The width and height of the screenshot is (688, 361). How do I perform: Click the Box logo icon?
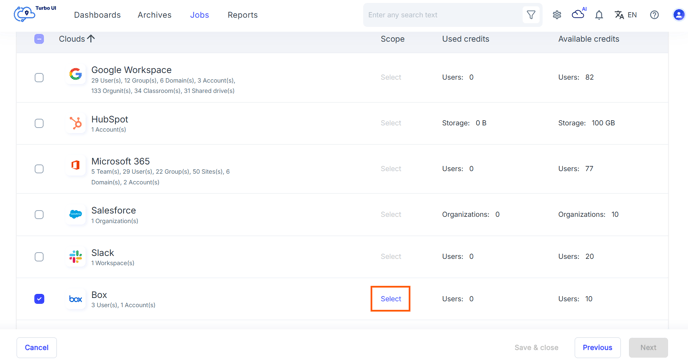click(x=75, y=299)
